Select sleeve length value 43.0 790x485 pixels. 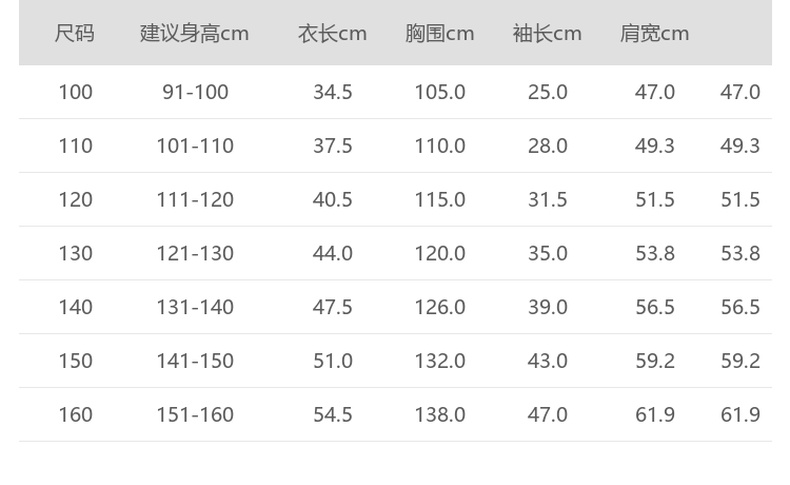click(x=548, y=361)
